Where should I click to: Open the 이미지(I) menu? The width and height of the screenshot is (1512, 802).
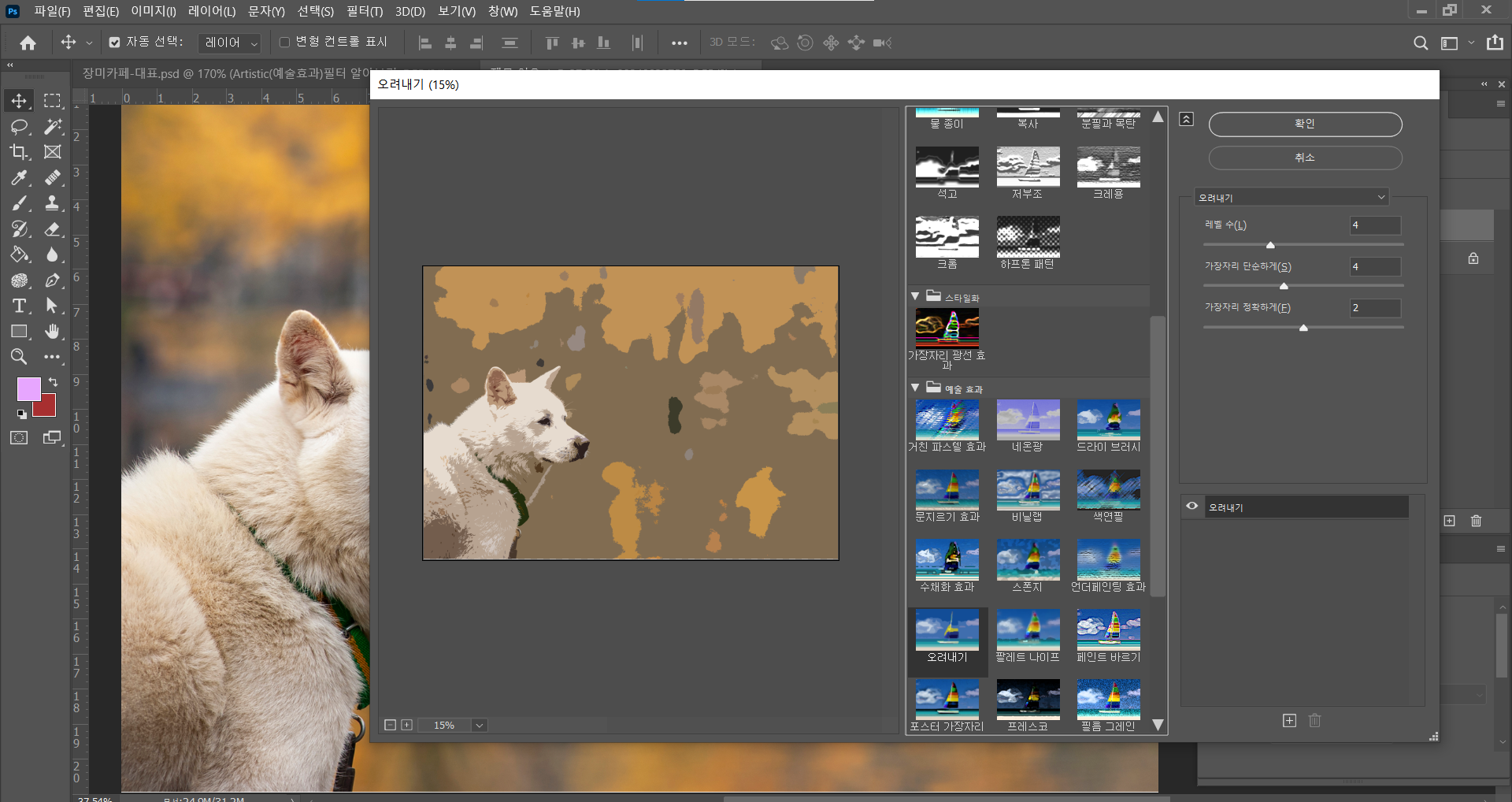[153, 11]
